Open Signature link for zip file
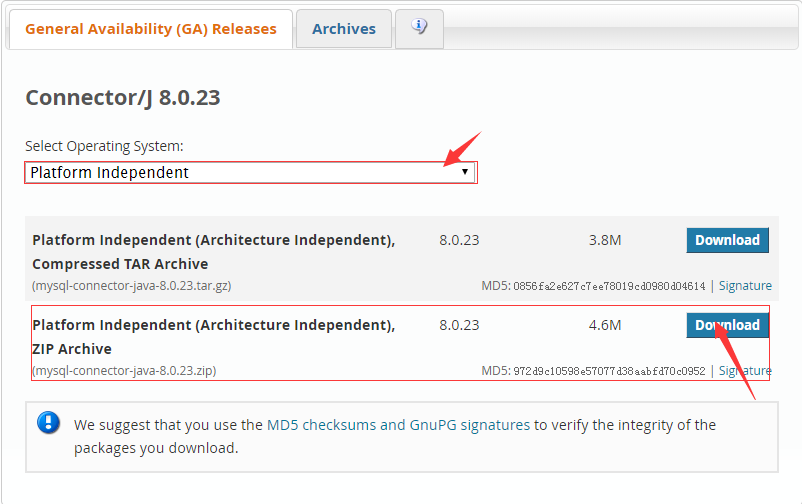Image resolution: width=802 pixels, height=504 pixels. pyautogui.click(x=745, y=370)
